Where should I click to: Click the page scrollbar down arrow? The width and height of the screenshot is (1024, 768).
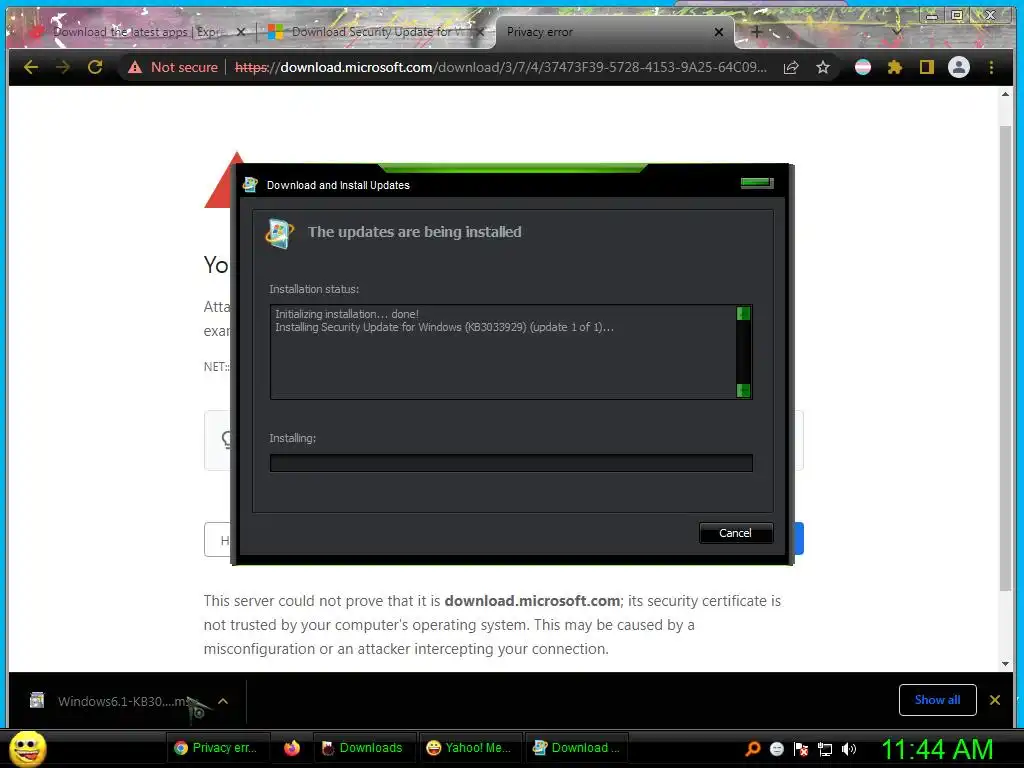coord(1005,664)
